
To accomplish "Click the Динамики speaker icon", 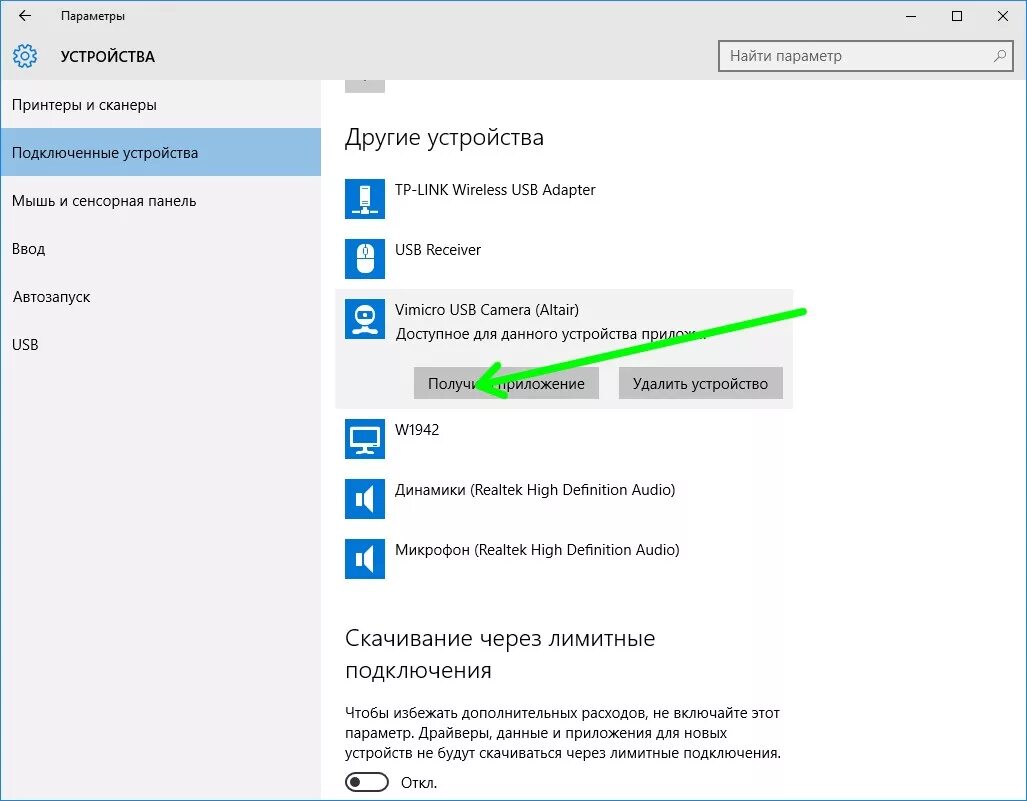I will pyautogui.click(x=365, y=499).
